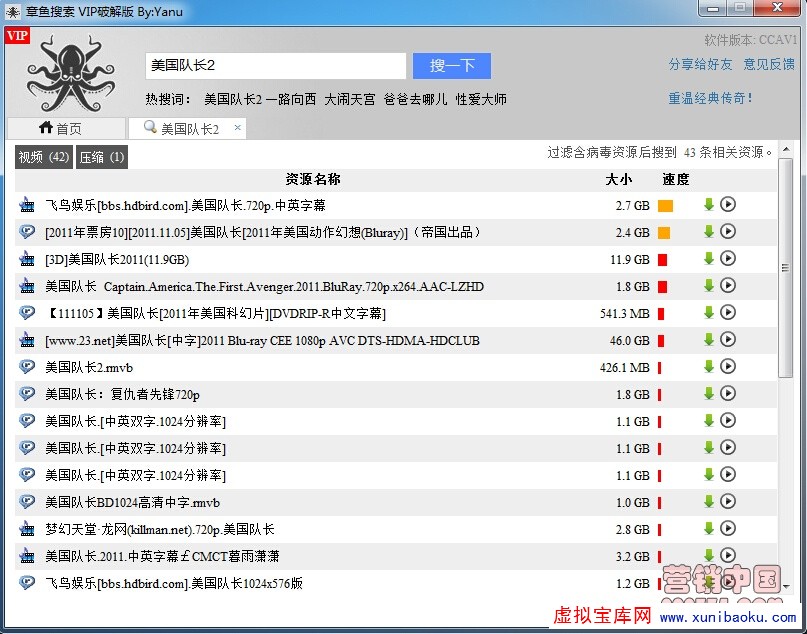Download the first 飞鸟娱乐 720p 中英字幕 result
This screenshot has height=634, width=807.
(x=709, y=205)
